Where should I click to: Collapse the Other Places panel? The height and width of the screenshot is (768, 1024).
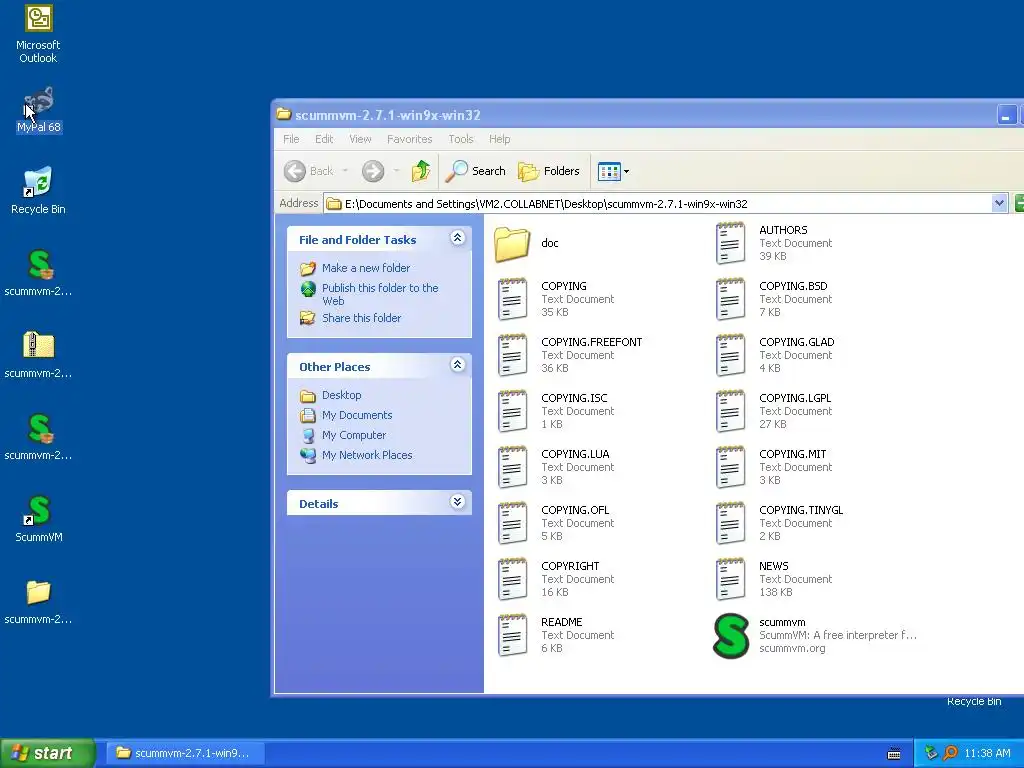click(x=458, y=364)
